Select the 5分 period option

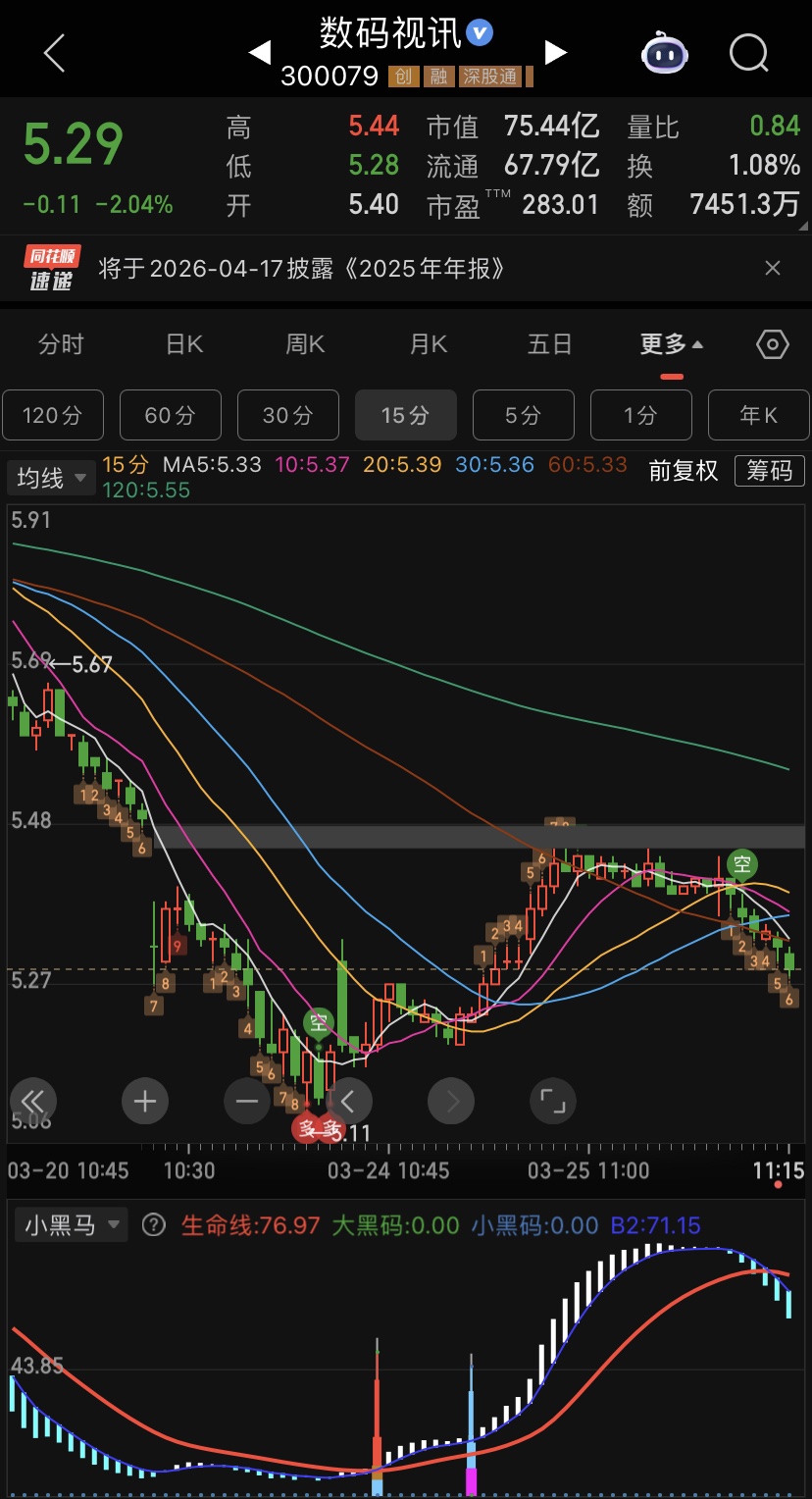pyautogui.click(x=523, y=415)
